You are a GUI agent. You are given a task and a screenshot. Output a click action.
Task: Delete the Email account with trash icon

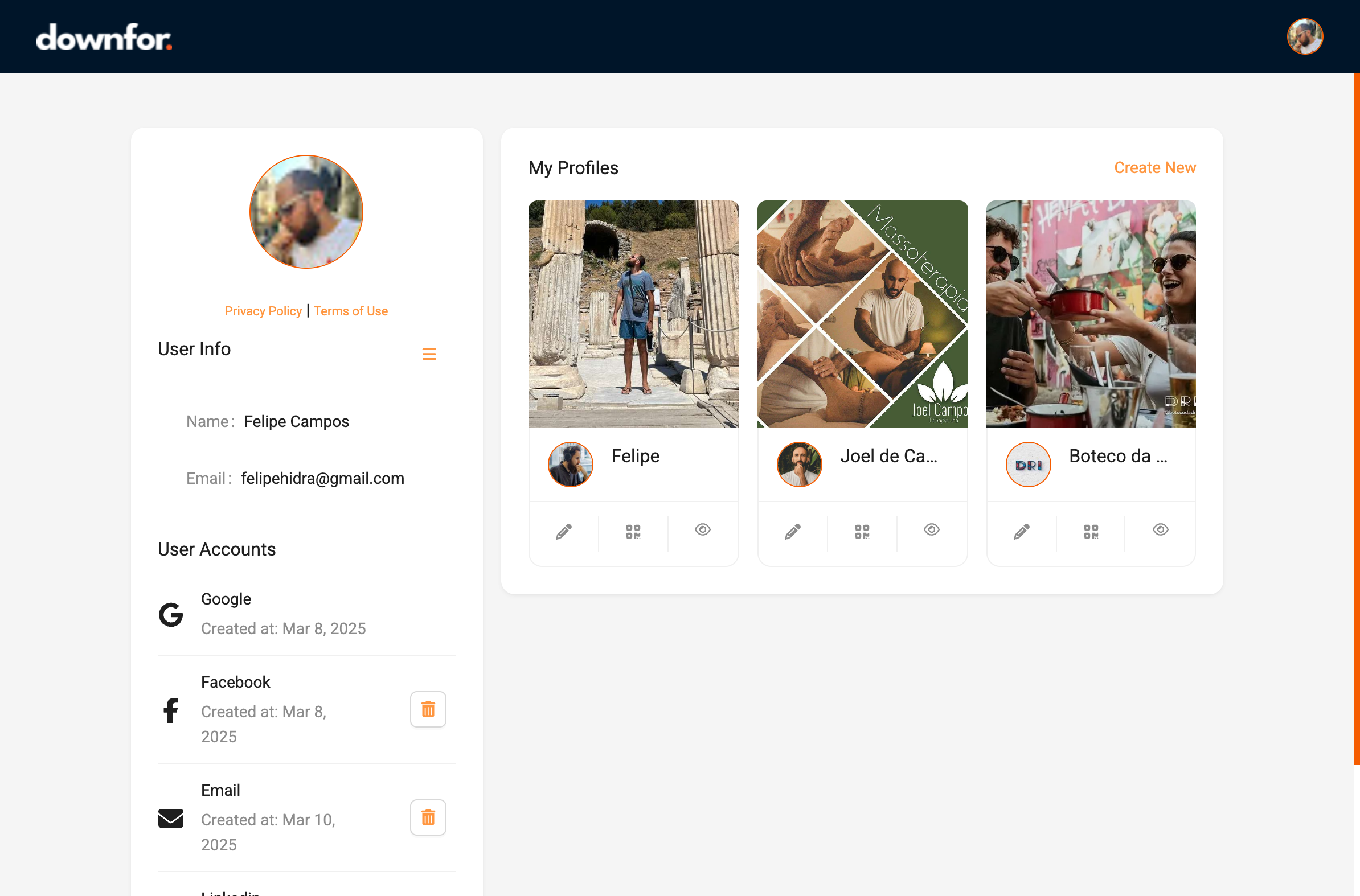coord(428,817)
